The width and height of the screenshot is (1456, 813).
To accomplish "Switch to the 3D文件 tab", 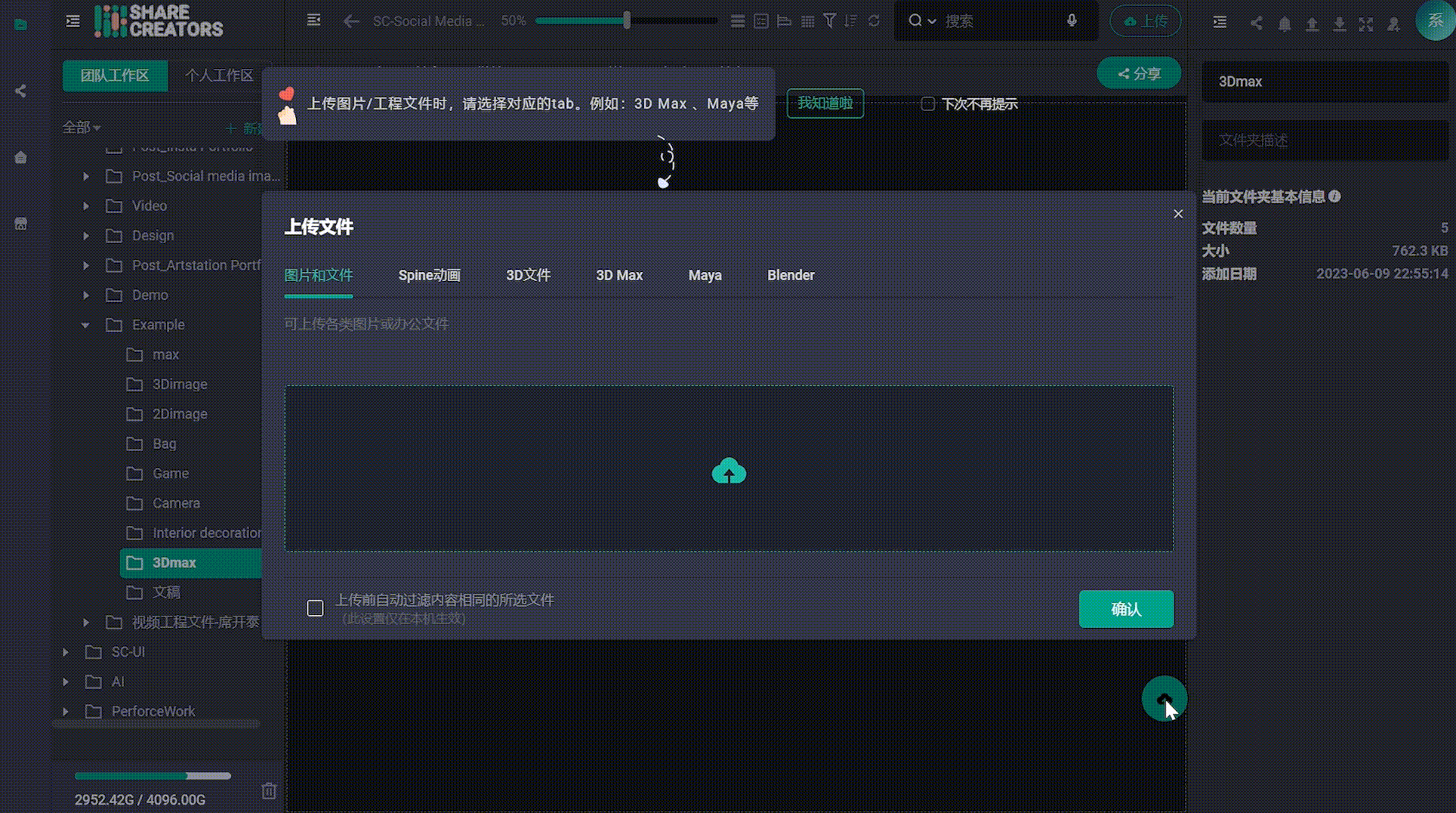I will pyautogui.click(x=528, y=275).
